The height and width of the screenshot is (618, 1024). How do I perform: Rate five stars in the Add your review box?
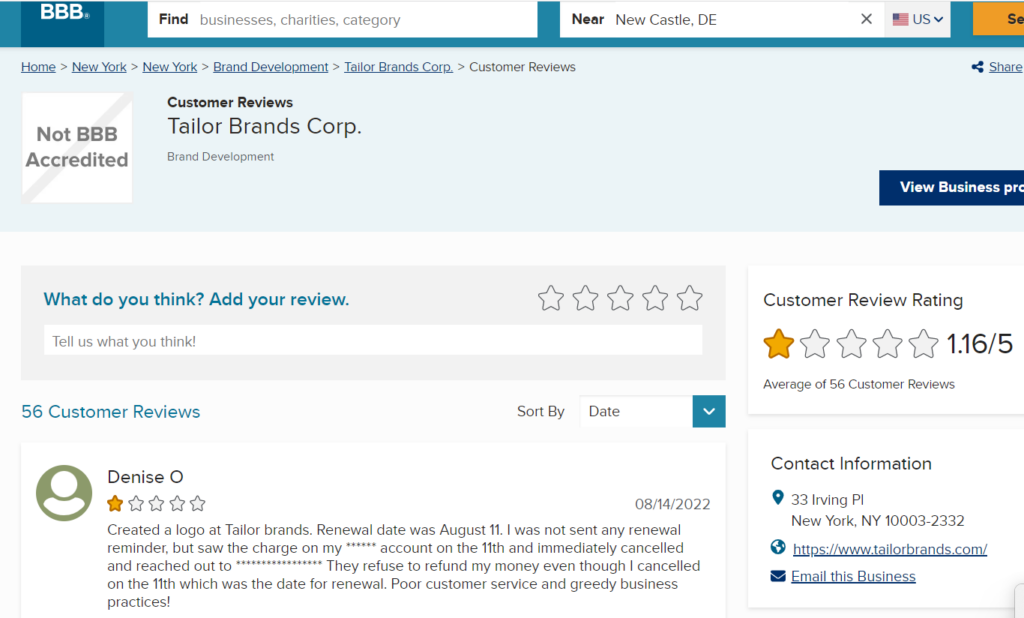click(689, 299)
